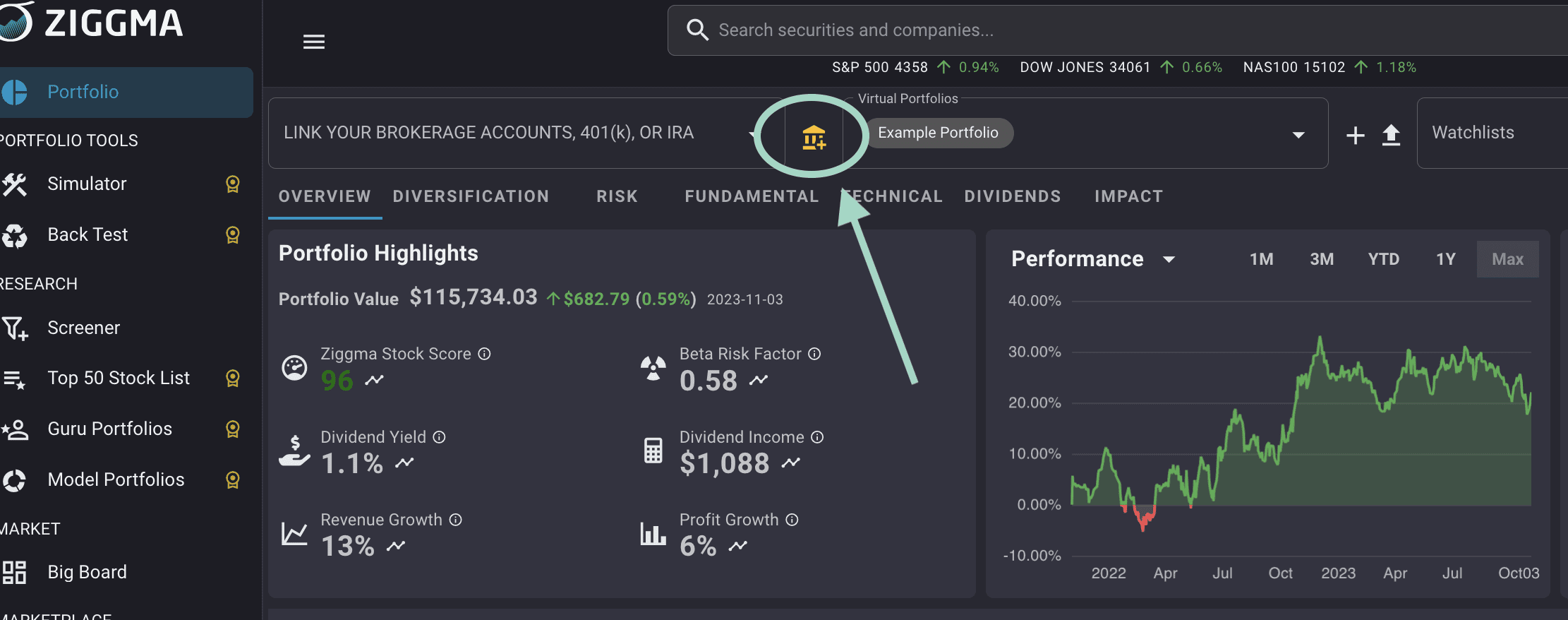Screen dimensions: 1568x620
Task: Switch to the Impact tab
Action: click(x=1128, y=196)
